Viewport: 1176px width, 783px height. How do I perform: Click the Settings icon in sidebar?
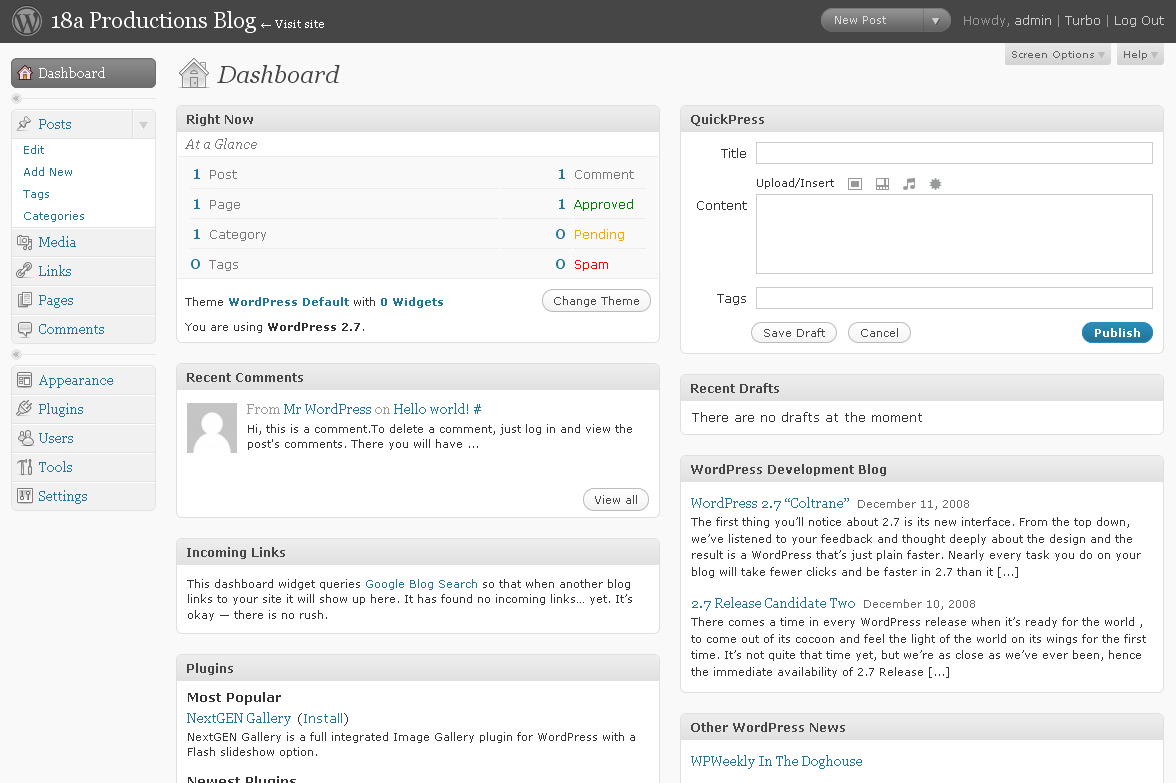25,496
